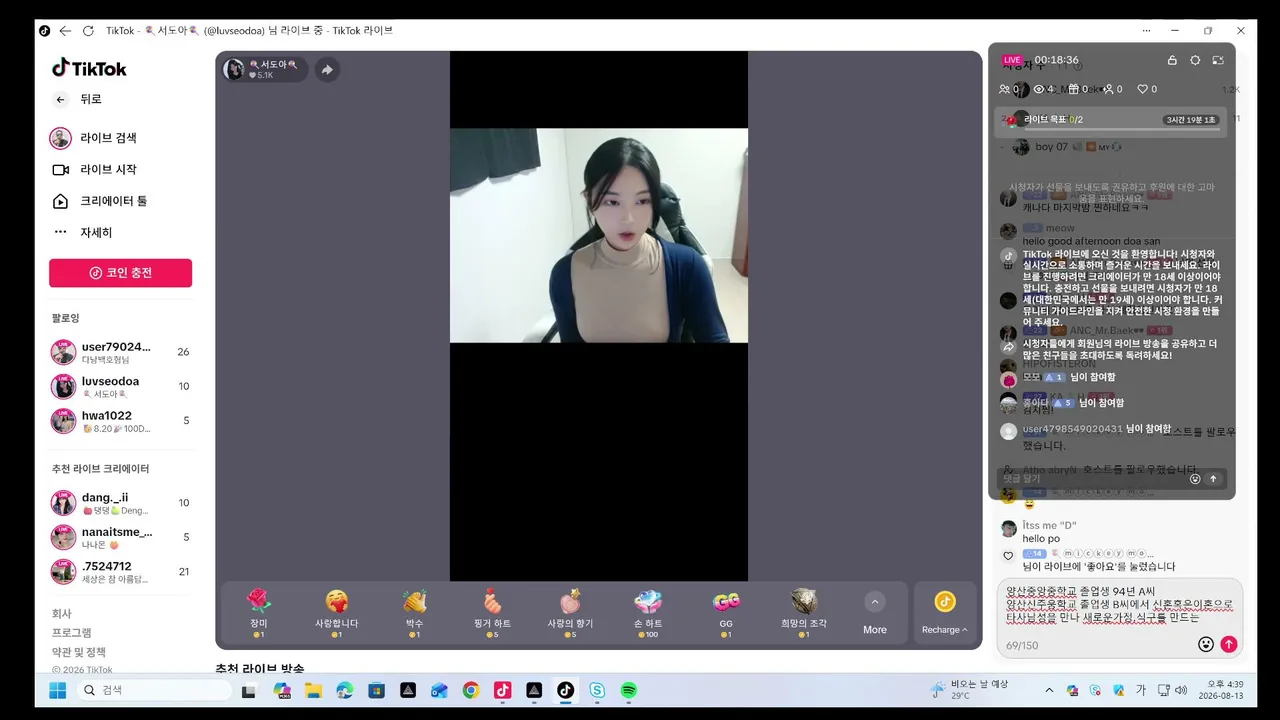Open File Explorer from the taskbar
This screenshot has height=720, width=1280.
point(313,690)
